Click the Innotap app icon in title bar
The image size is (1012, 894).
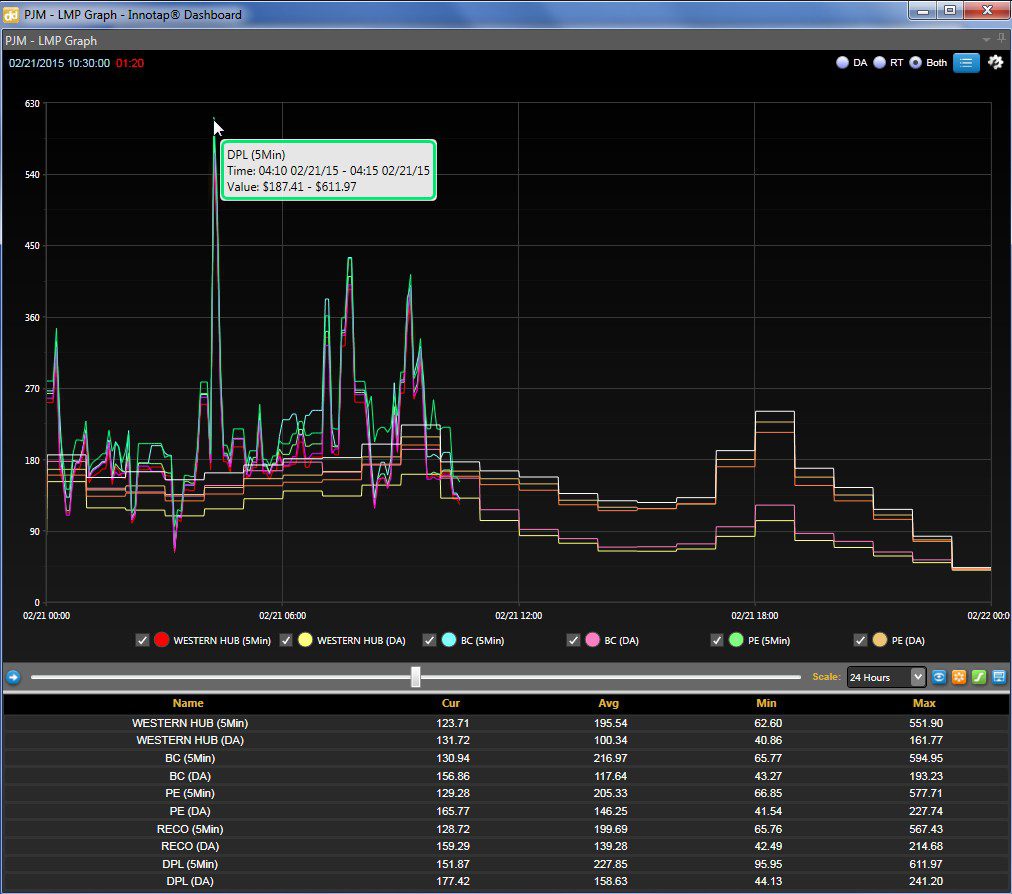tap(10, 14)
